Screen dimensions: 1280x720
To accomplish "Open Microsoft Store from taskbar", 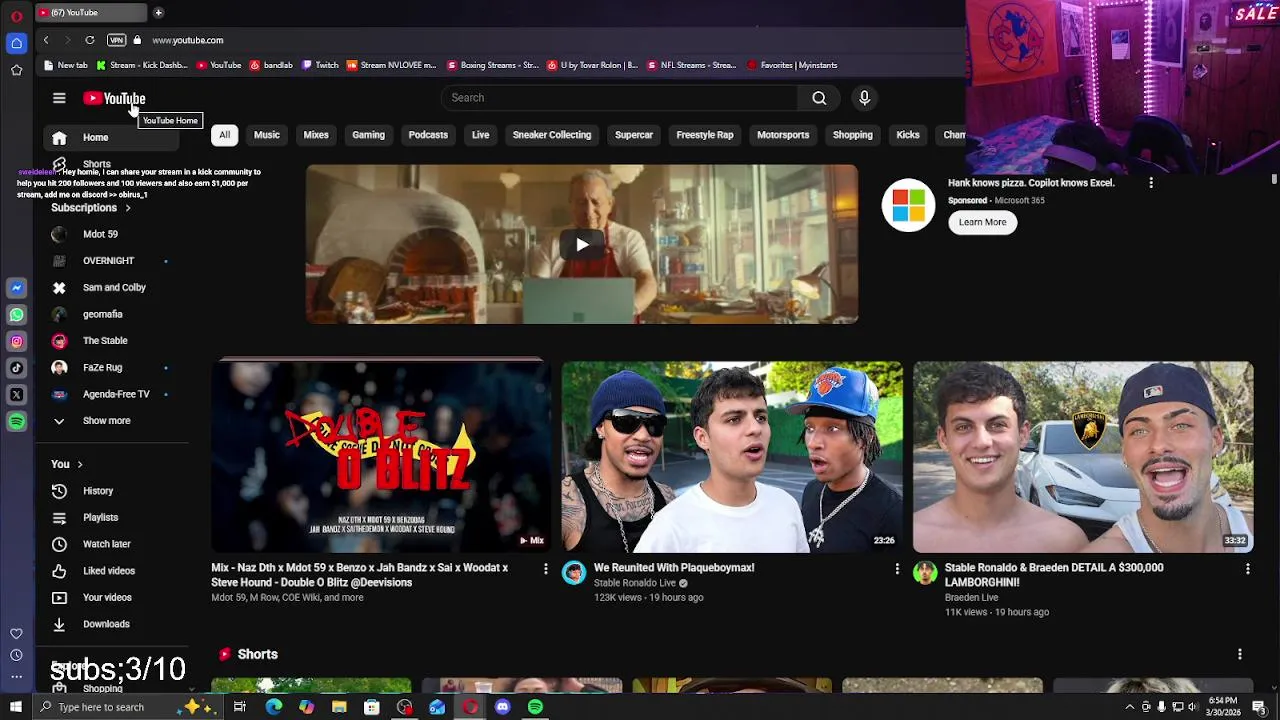I will click(371, 707).
